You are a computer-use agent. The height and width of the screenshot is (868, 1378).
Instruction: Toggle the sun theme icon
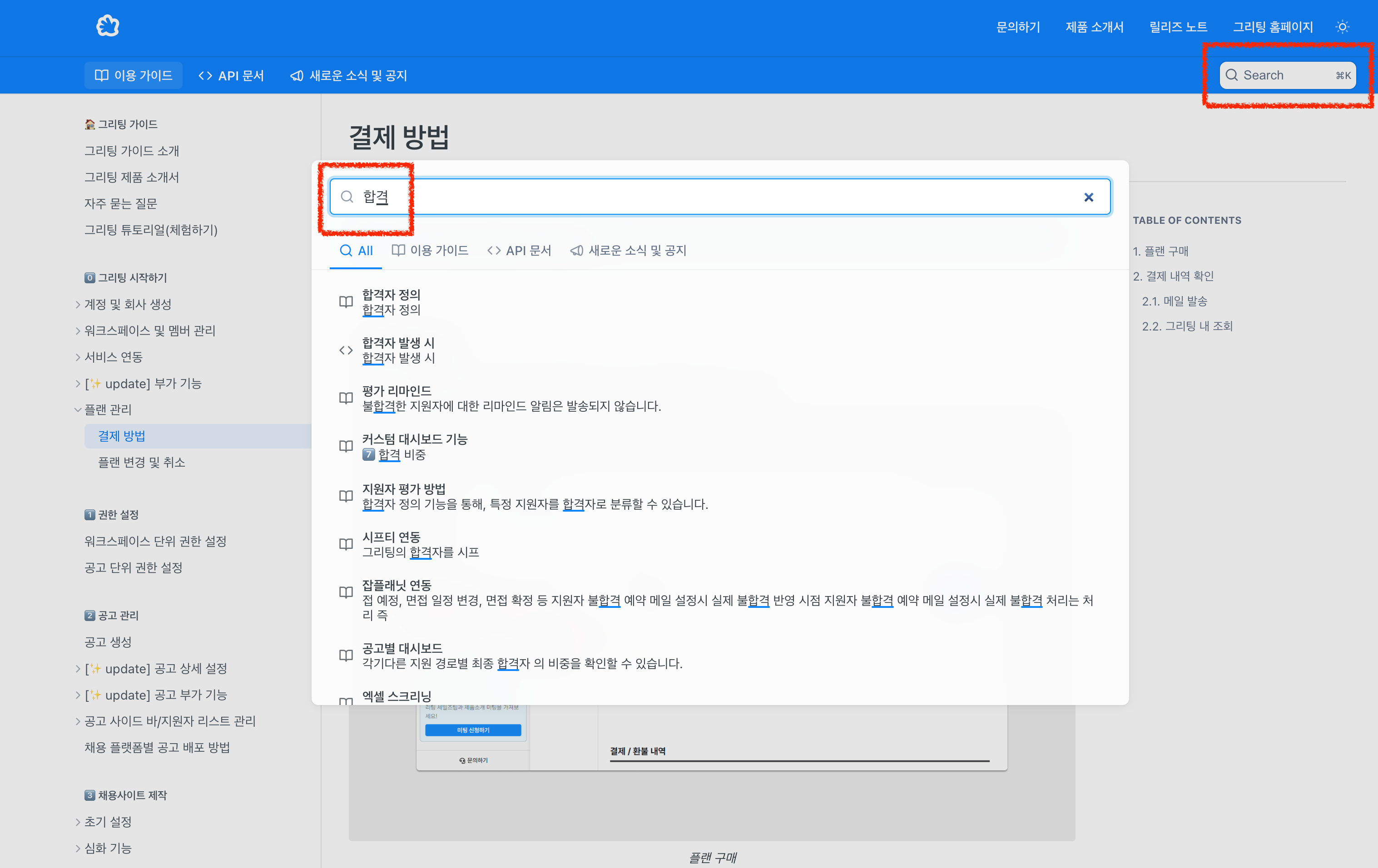click(x=1342, y=26)
